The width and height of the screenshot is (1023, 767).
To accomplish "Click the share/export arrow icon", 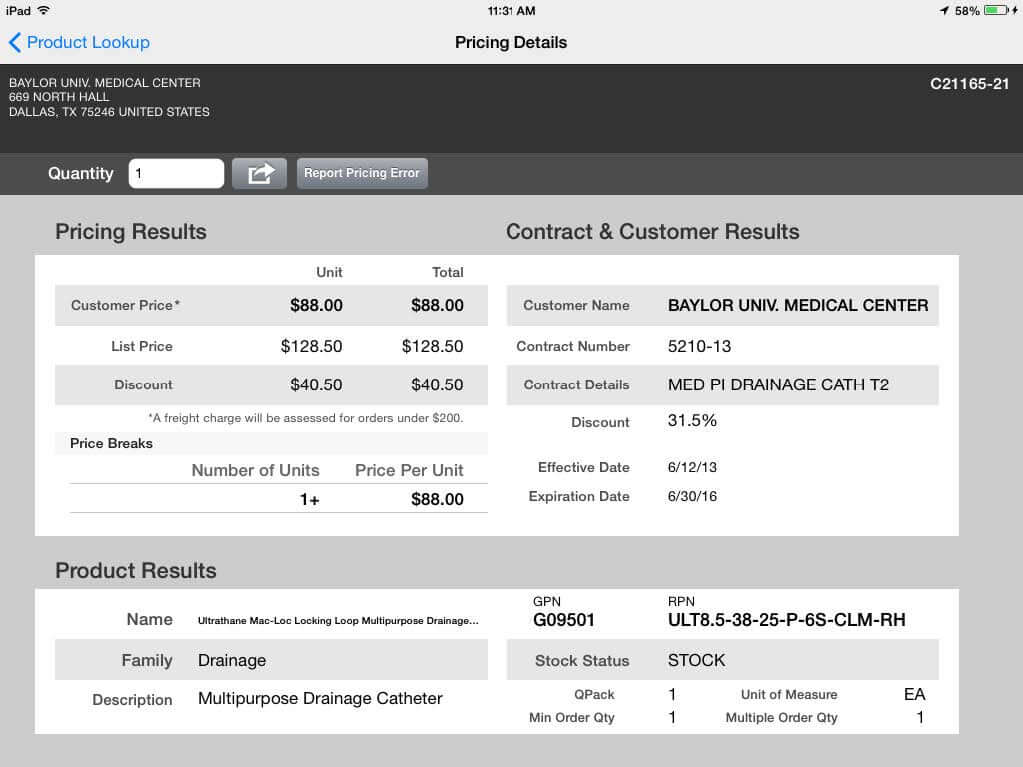I will pos(259,173).
